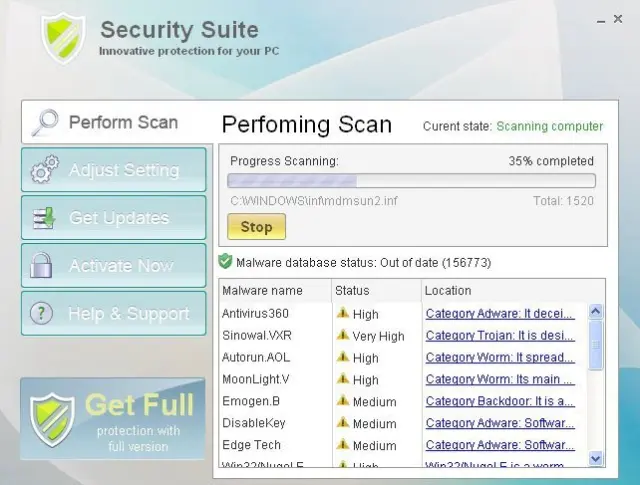Image resolution: width=640 pixels, height=485 pixels.
Task: Click the scroll down arrow of malware list
Action: 596,458
